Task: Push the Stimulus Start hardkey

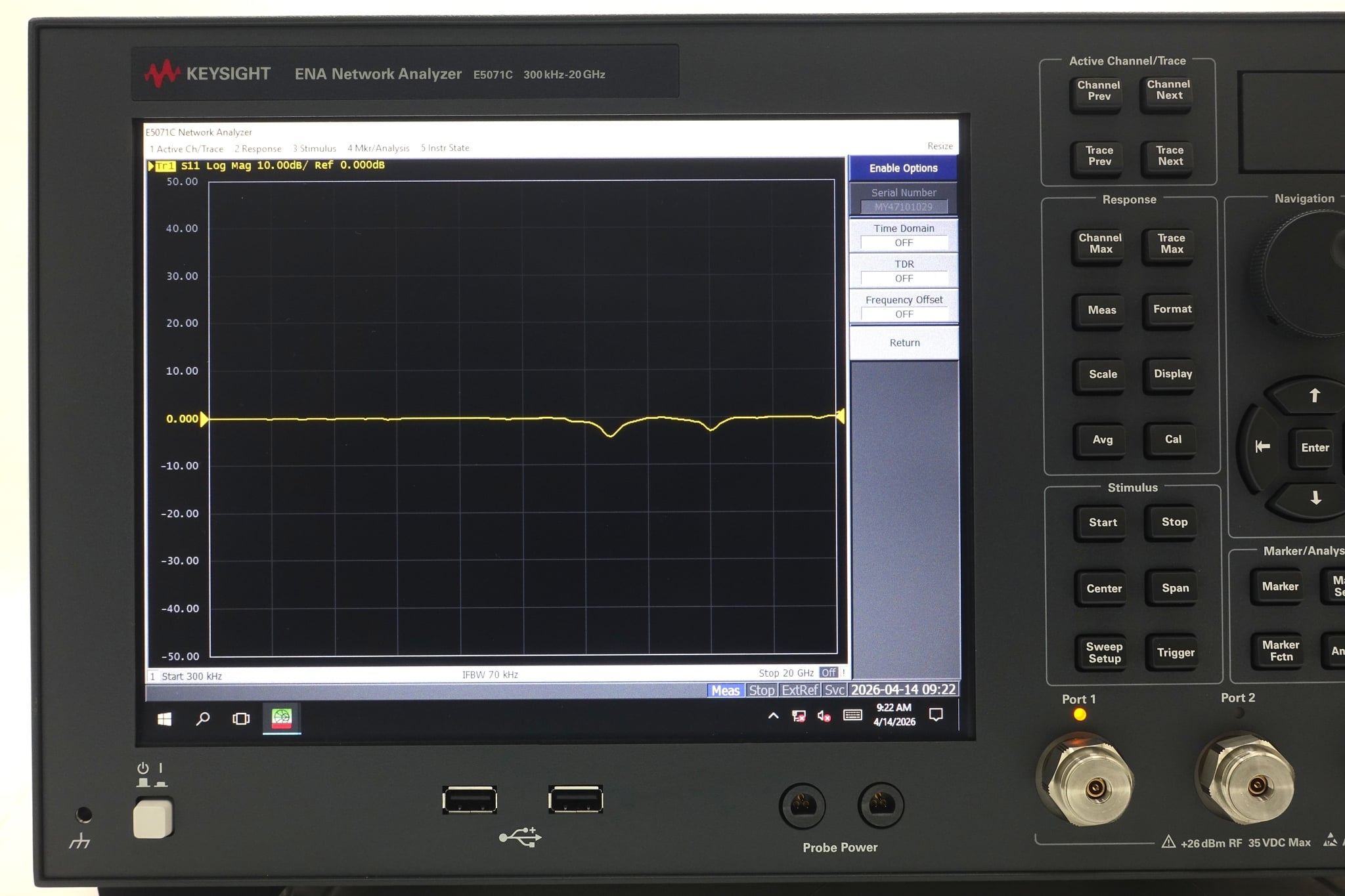Action: (x=1103, y=523)
